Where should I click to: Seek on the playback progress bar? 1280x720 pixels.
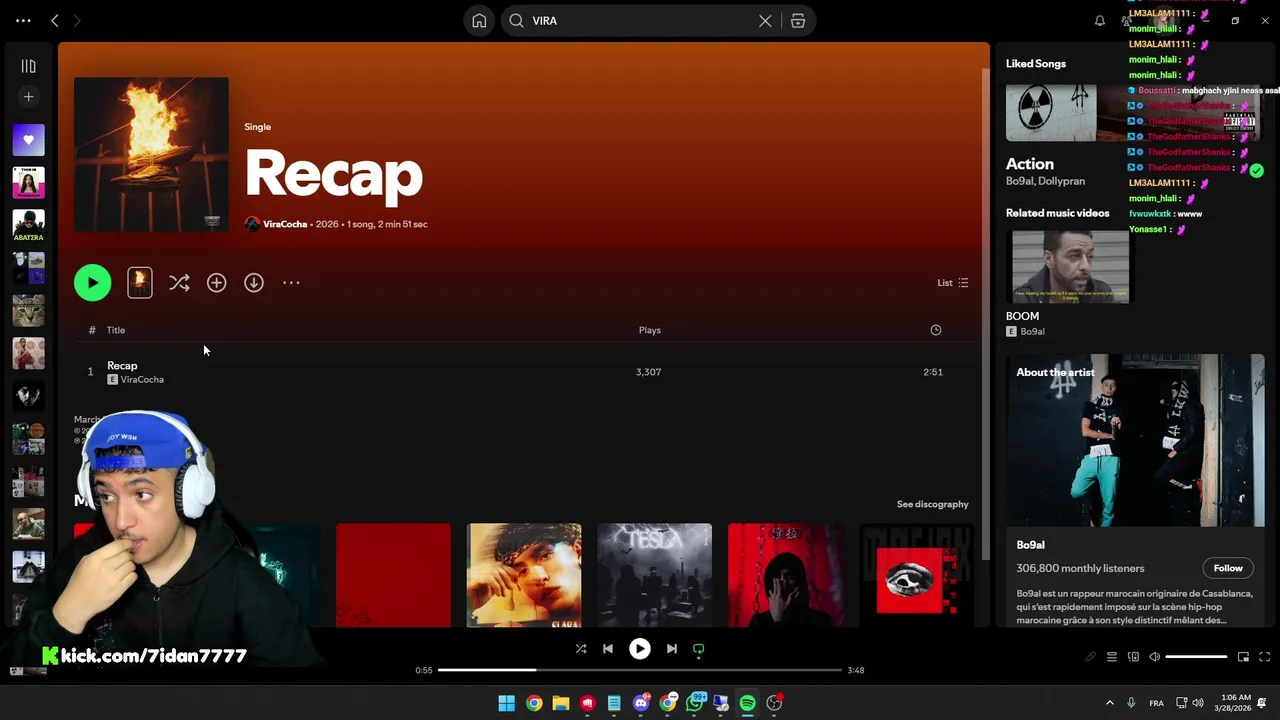(640, 670)
